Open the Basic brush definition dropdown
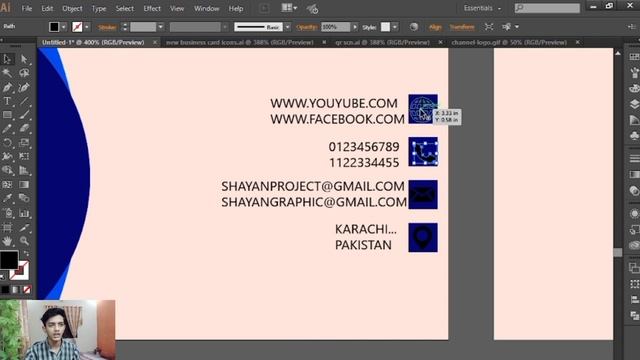This screenshot has height=360, width=640. (x=288, y=27)
